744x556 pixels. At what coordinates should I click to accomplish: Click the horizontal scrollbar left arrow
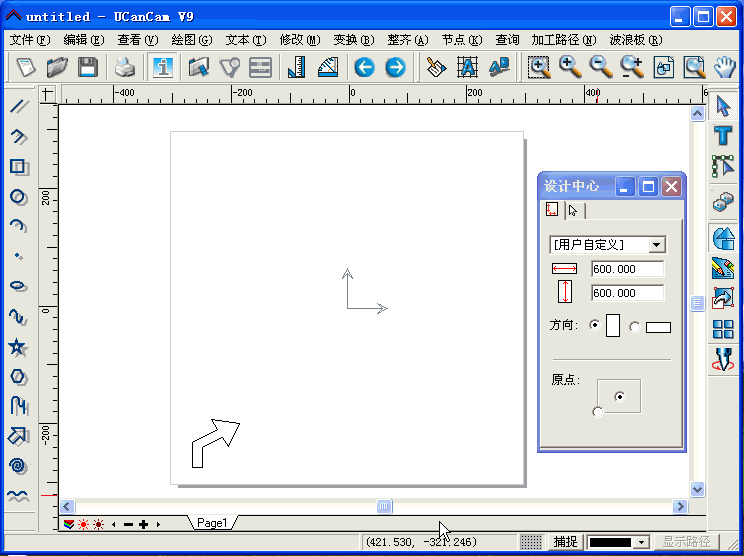coord(67,506)
